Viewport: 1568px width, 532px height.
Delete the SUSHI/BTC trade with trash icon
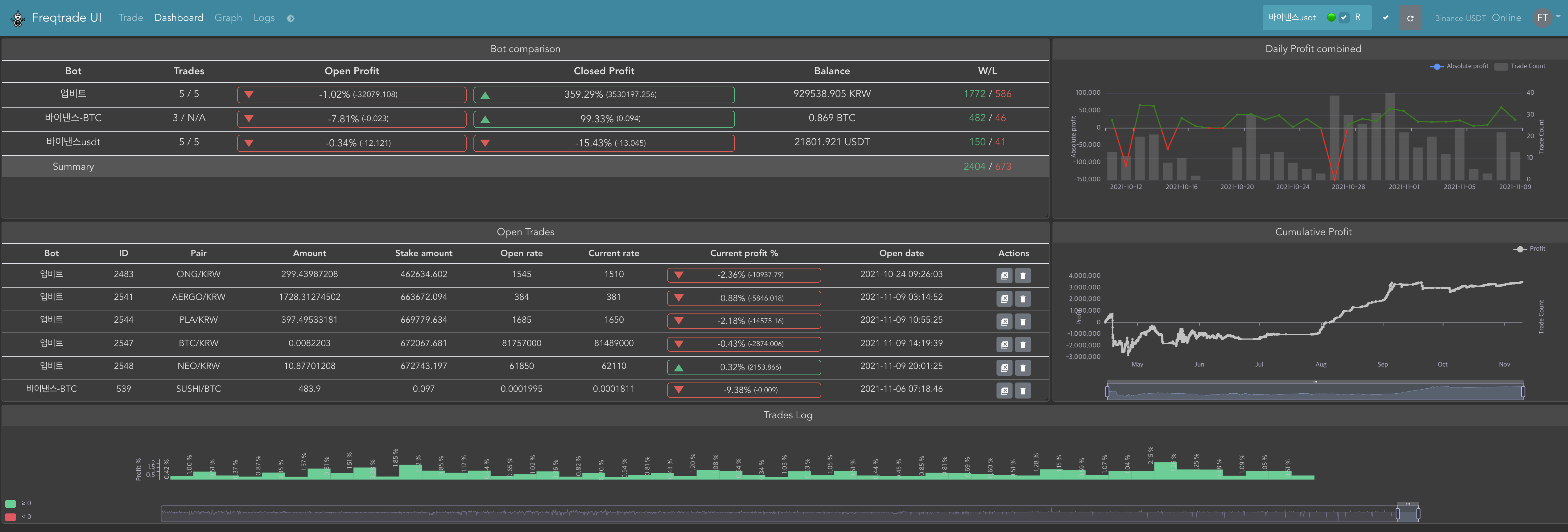pyautogui.click(x=1023, y=390)
